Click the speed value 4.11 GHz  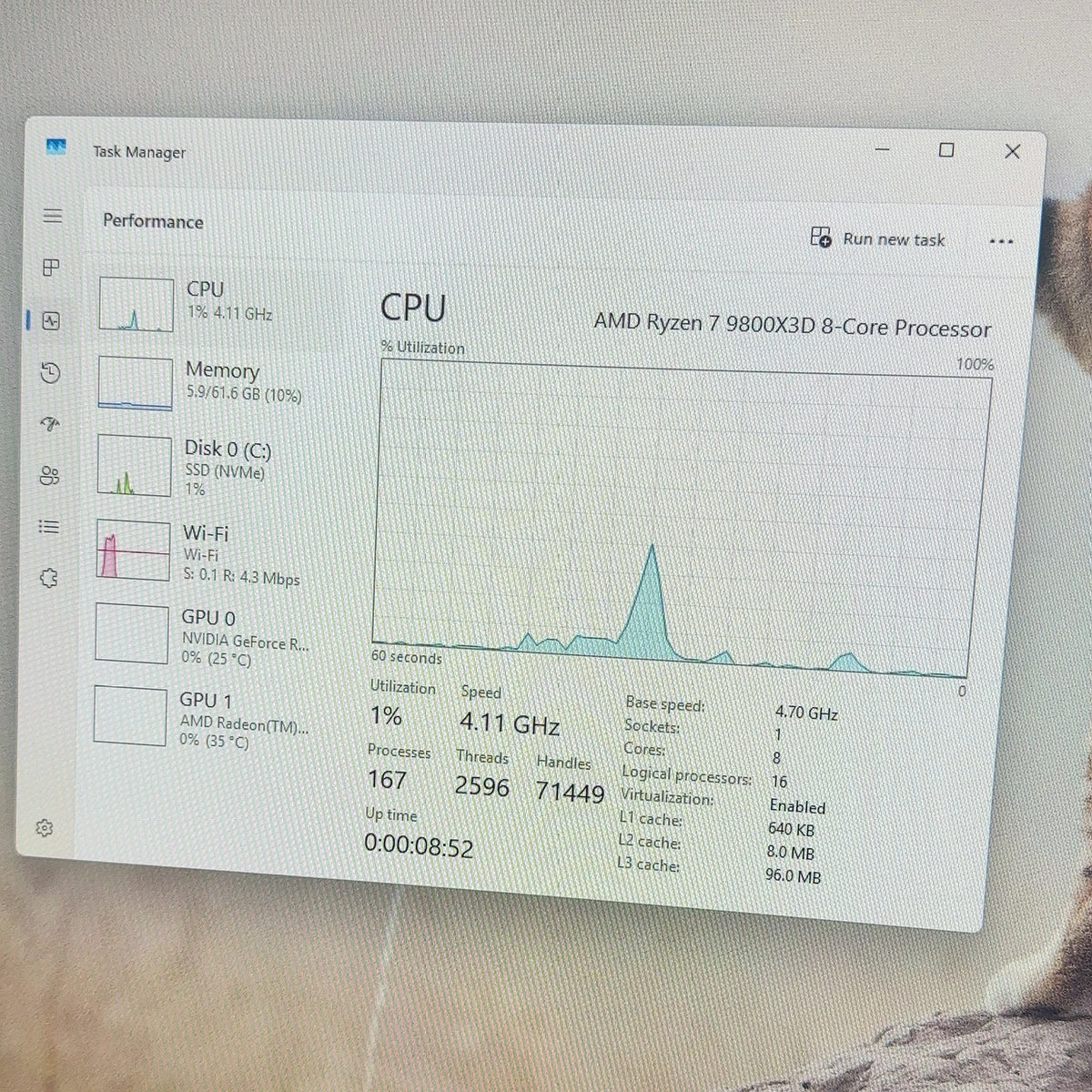pos(510,723)
